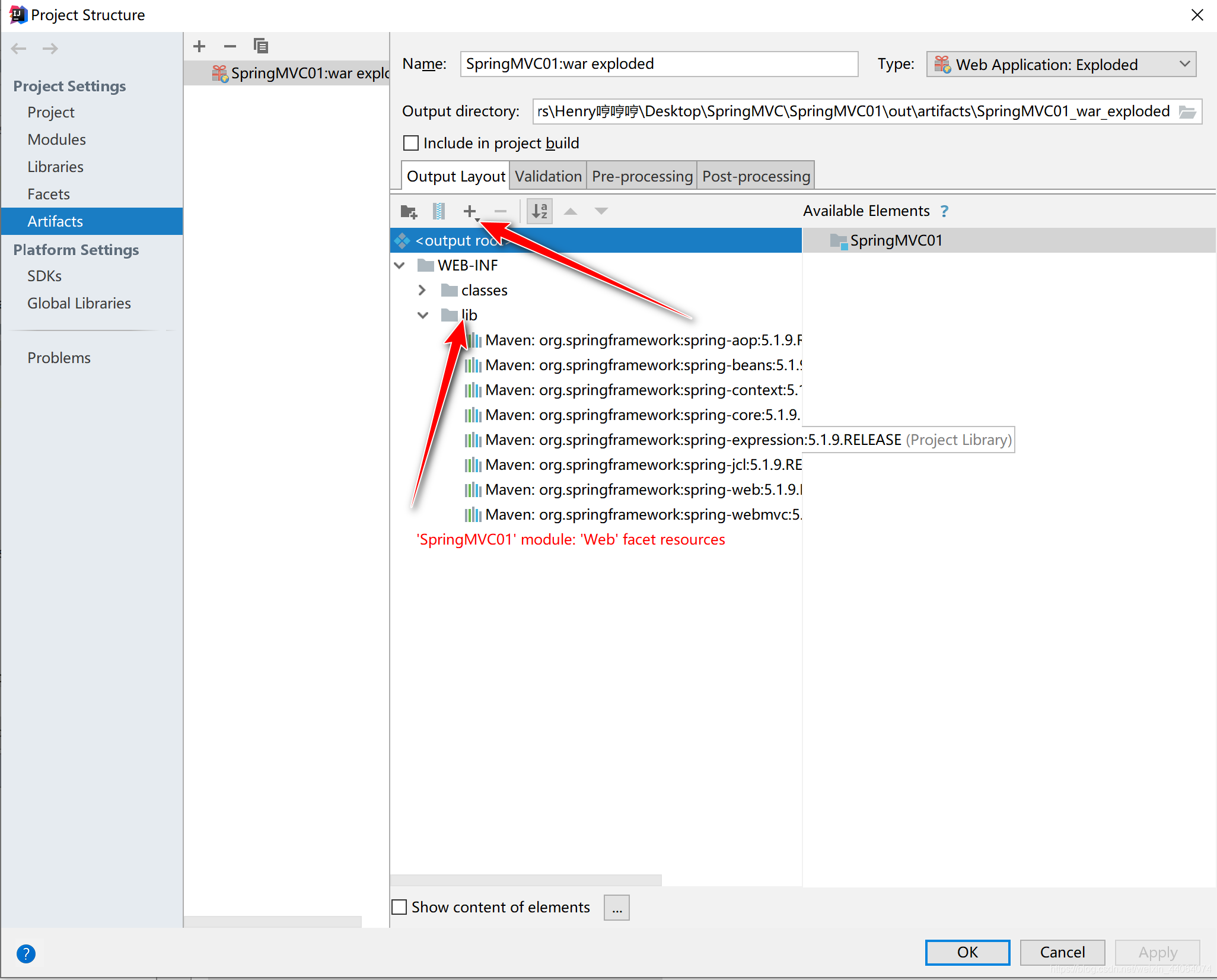This screenshot has height=980, width=1217.
Task: Open the output directory folder browse icon
Action: pyautogui.click(x=1187, y=112)
